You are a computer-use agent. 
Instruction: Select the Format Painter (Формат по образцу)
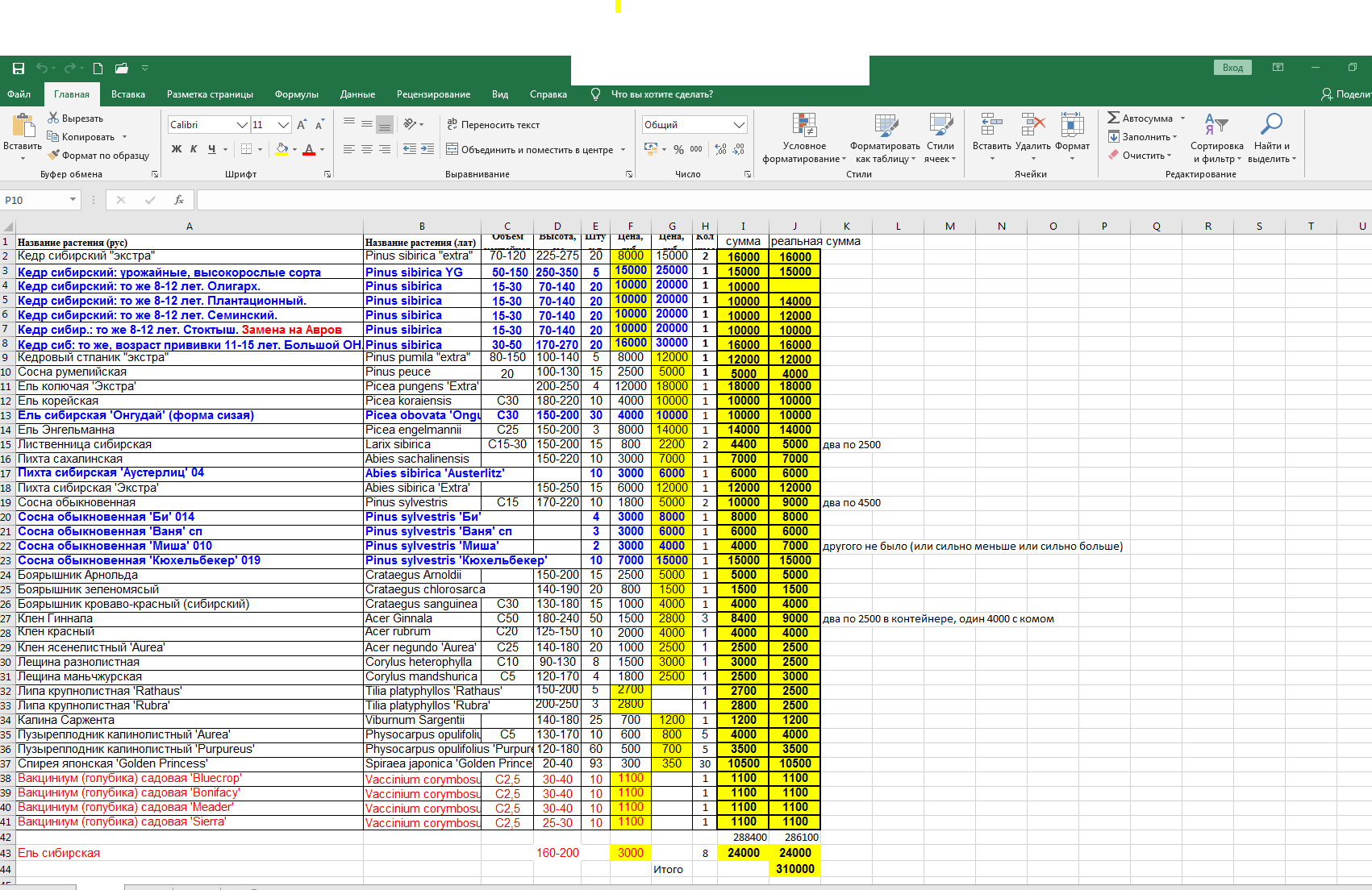point(98,156)
